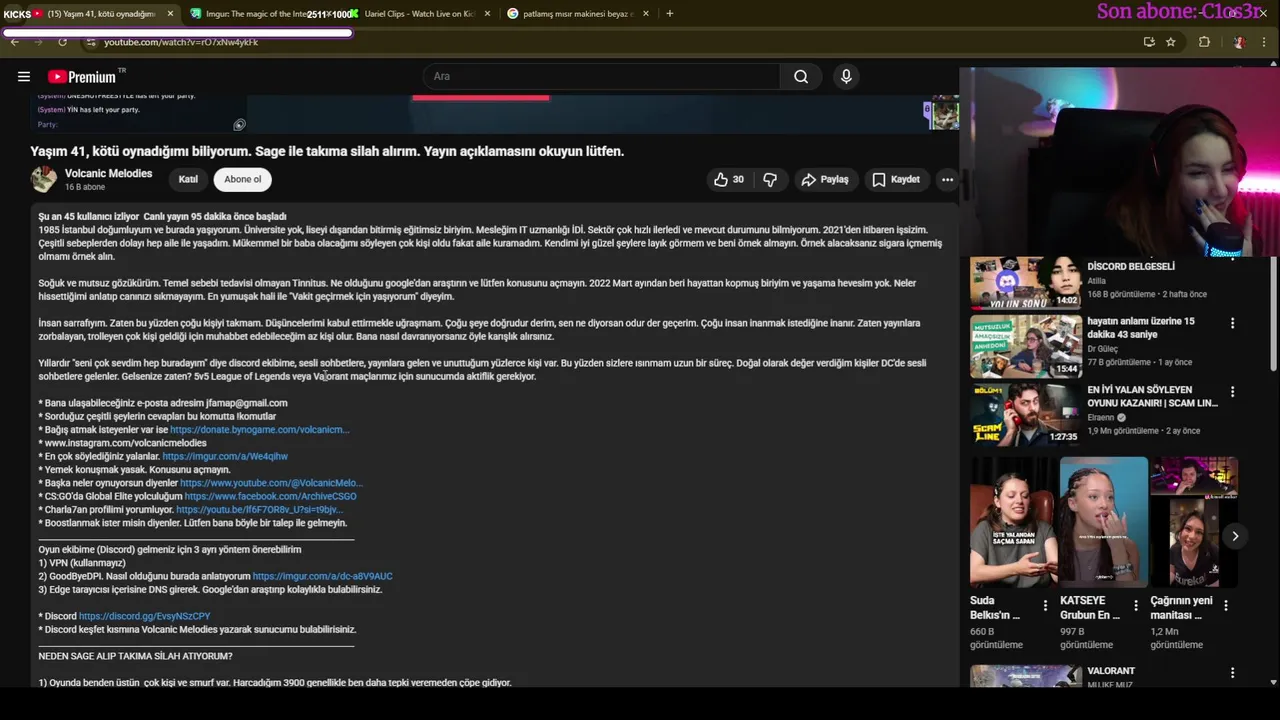
Task: Open options for VALORANT recommended video
Action: (1232, 673)
